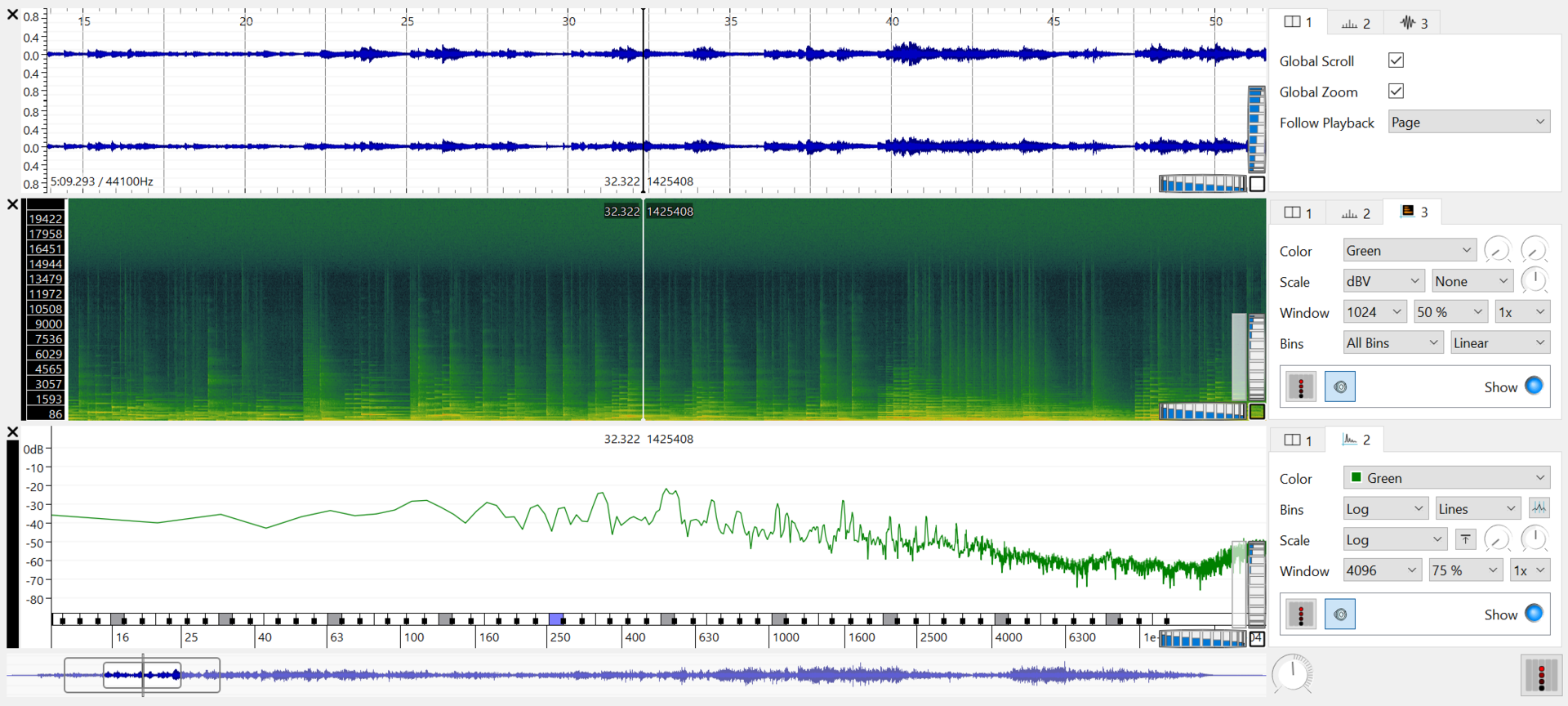Click the spectrum layer playback level meter icon

coord(1301,614)
